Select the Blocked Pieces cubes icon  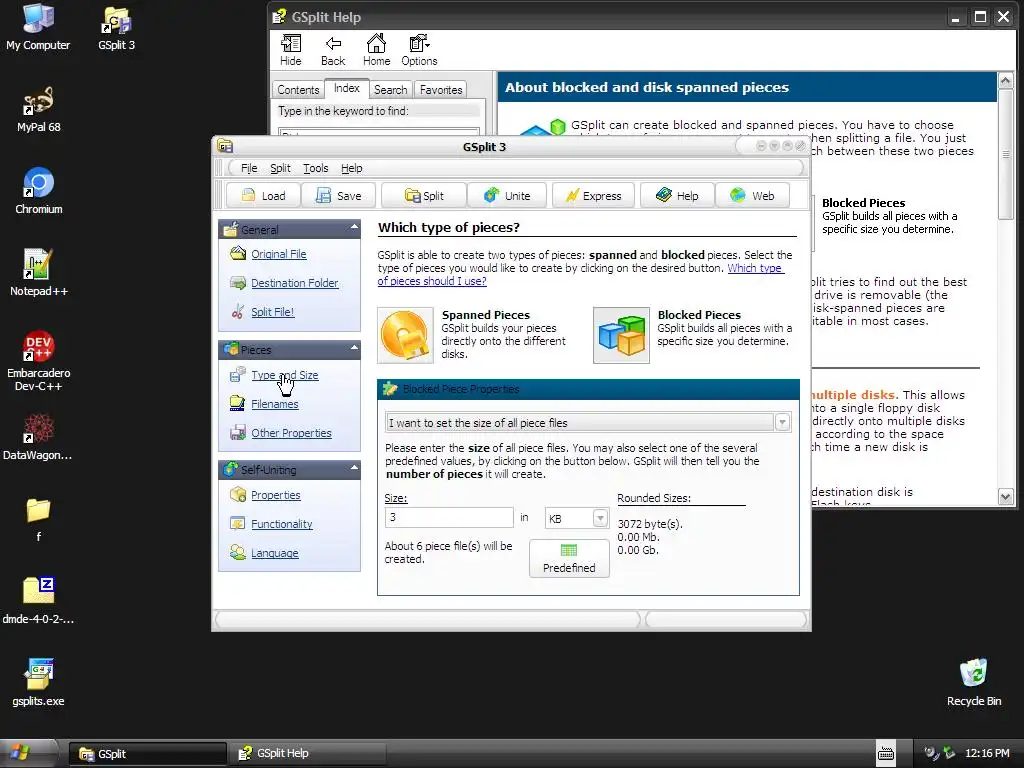click(x=621, y=335)
